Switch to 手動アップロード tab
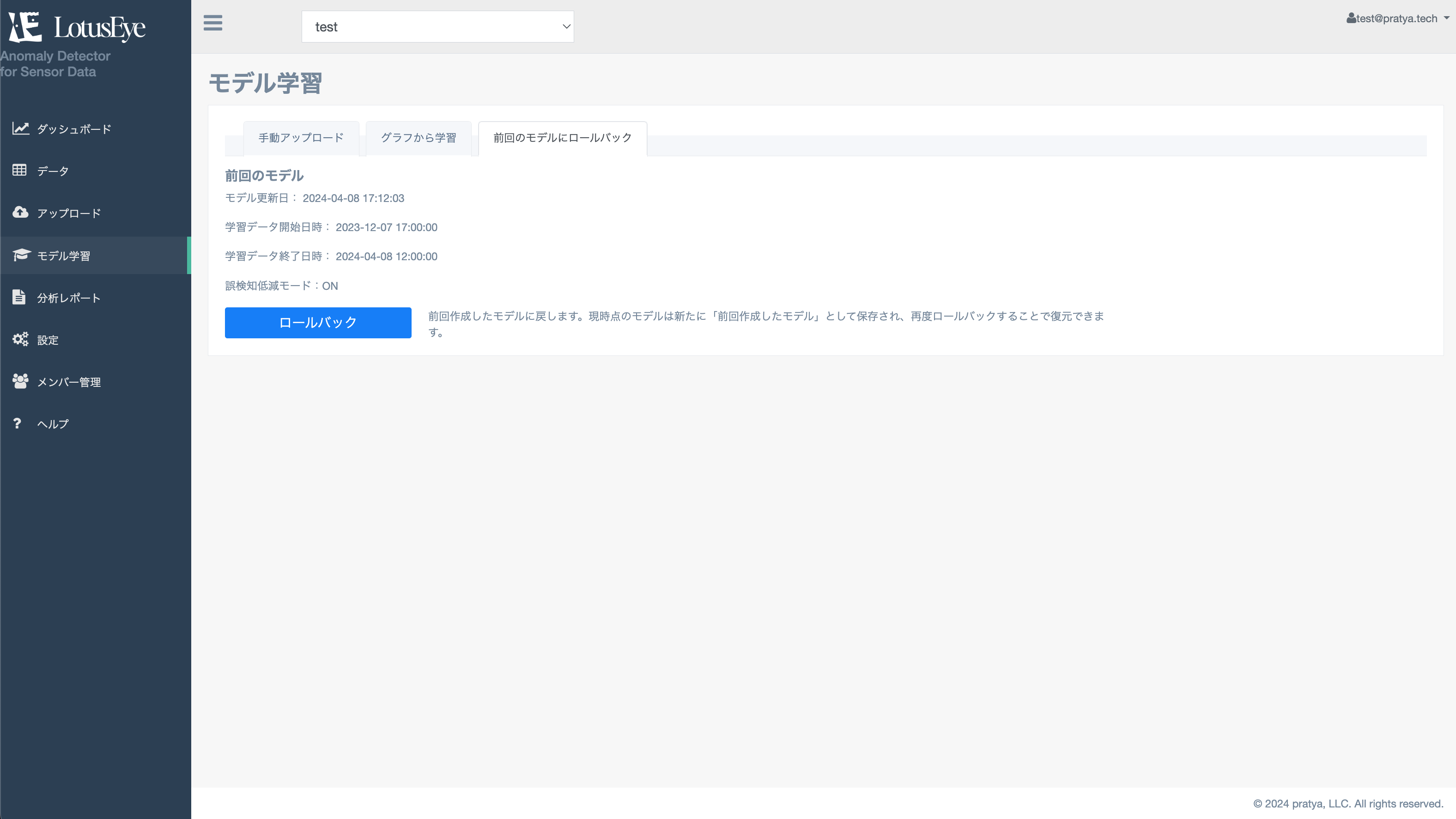Screen dimensions: 1456x819 tap(301, 138)
